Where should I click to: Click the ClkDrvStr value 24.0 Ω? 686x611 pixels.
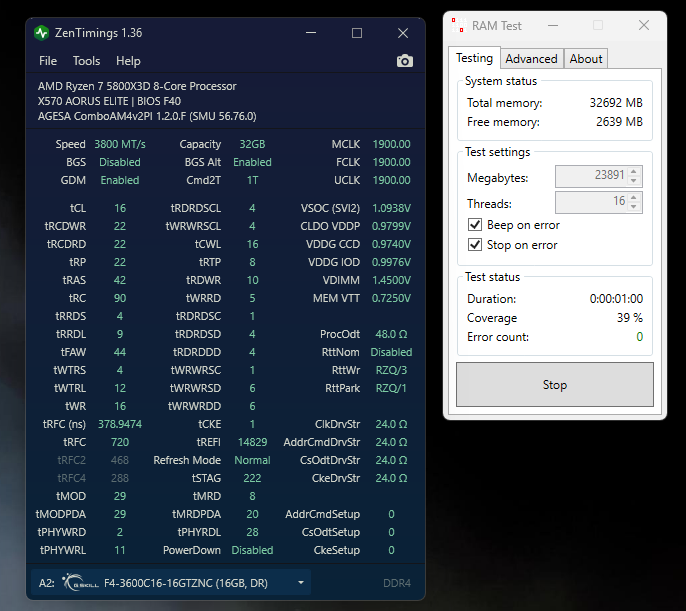[x=391, y=424]
